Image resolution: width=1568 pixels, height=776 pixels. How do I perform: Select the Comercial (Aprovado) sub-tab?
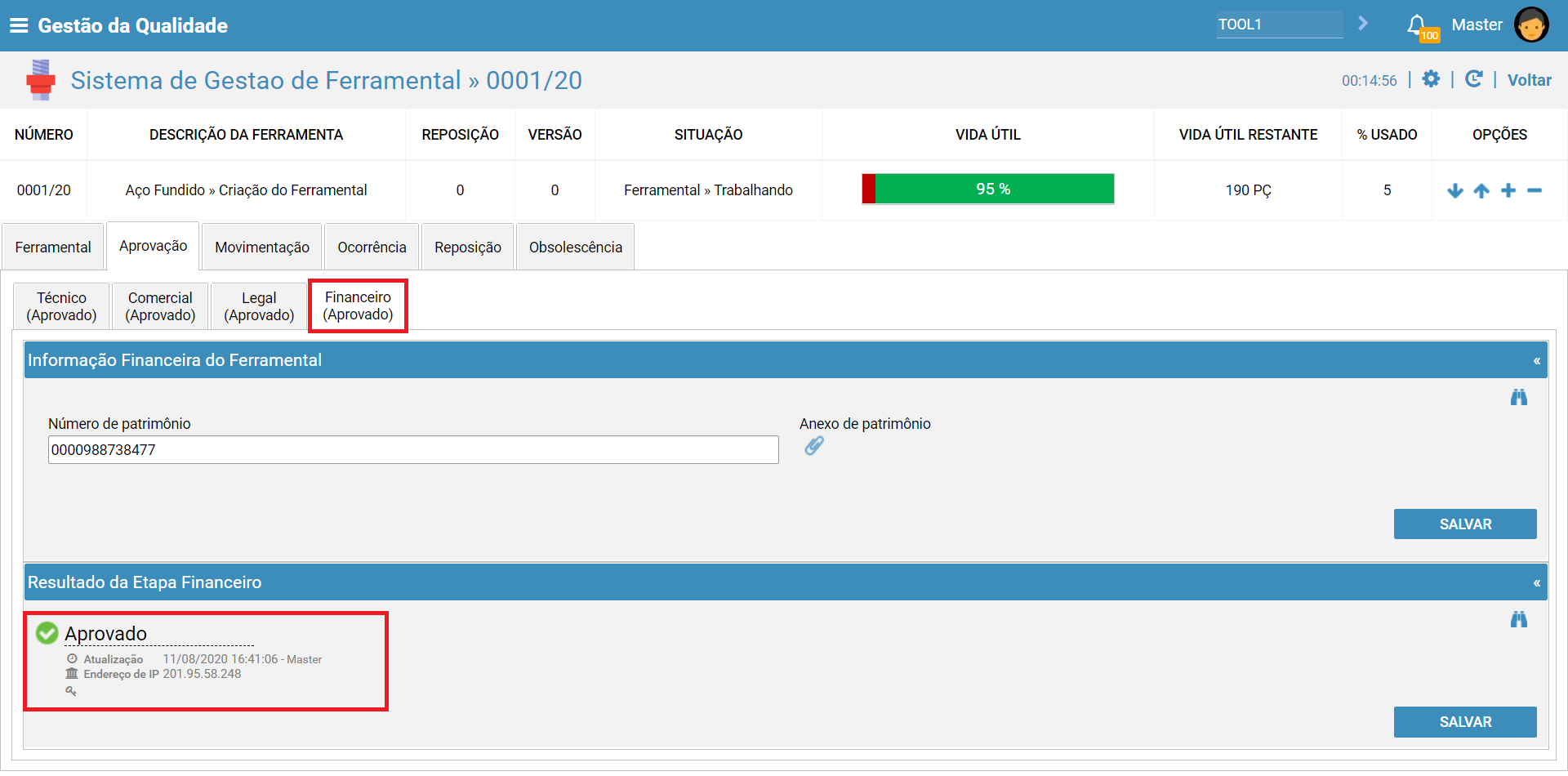tap(160, 306)
